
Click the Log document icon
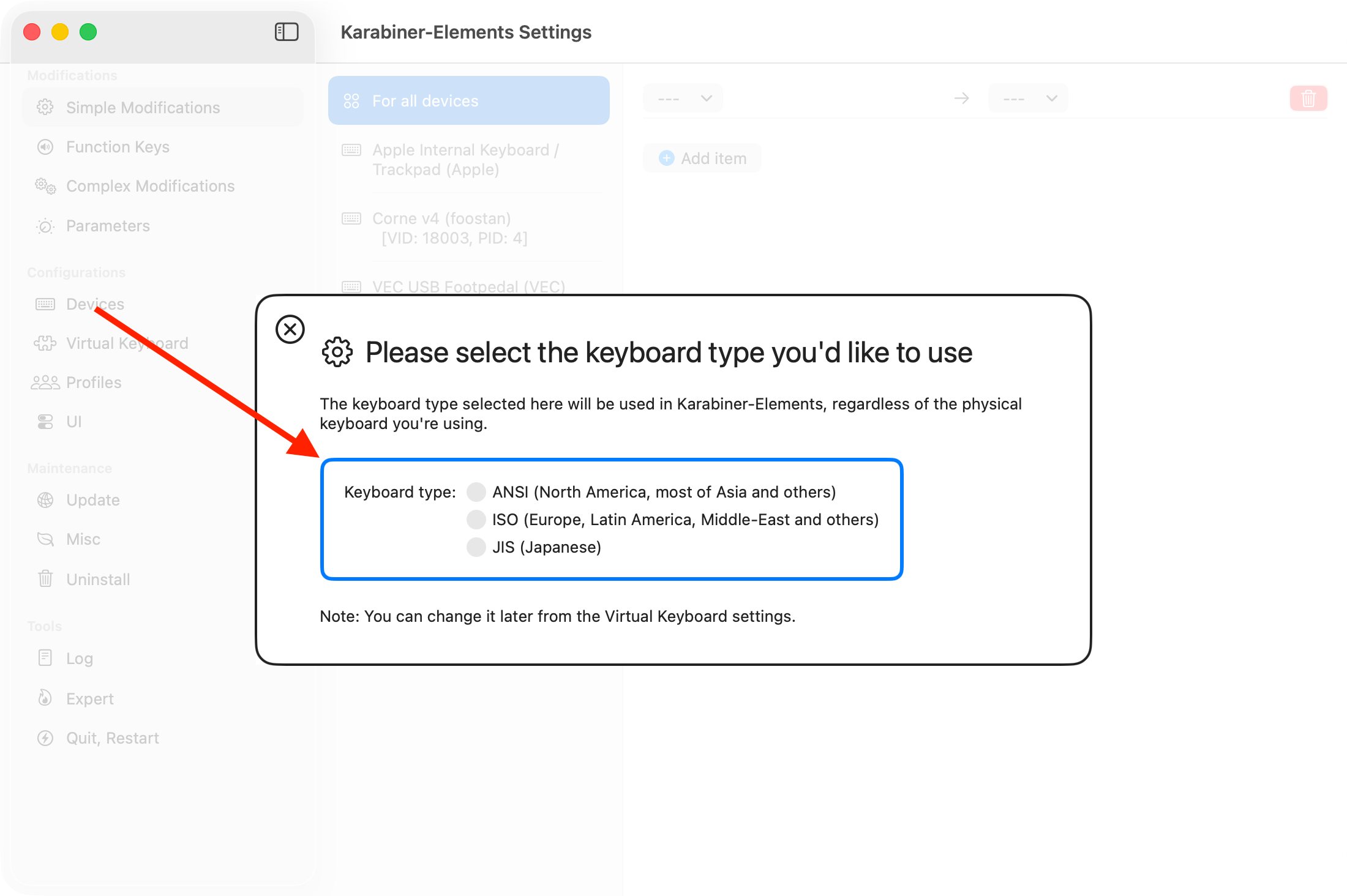(x=45, y=658)
